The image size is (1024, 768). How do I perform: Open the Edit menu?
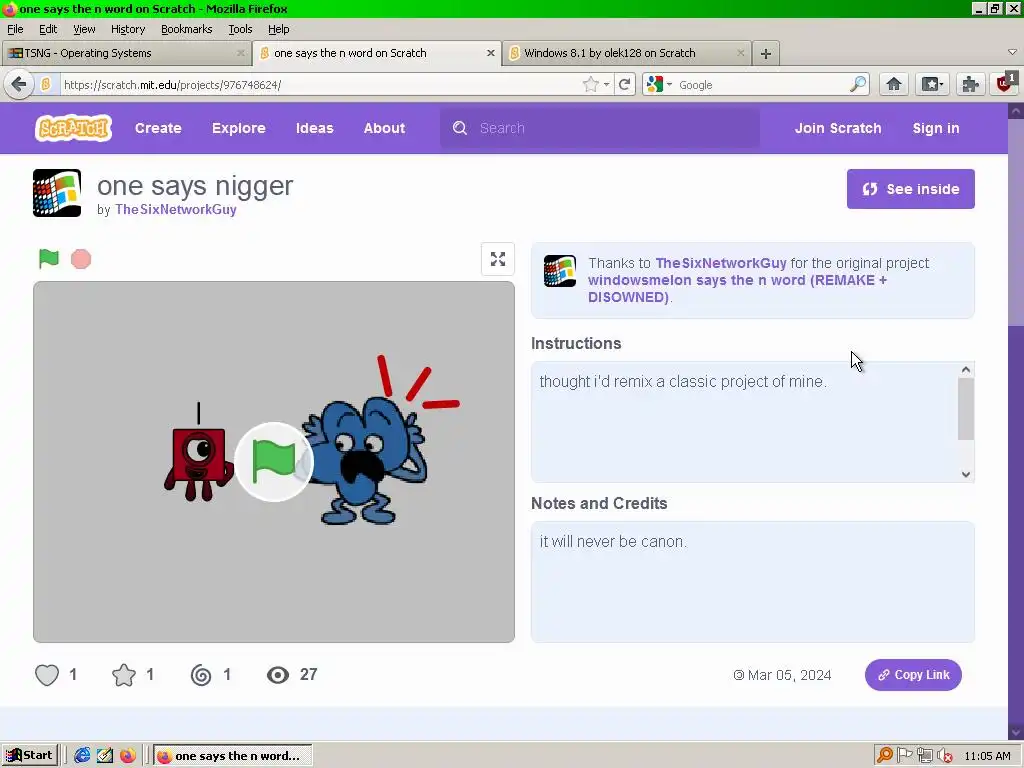coord(48,29)
